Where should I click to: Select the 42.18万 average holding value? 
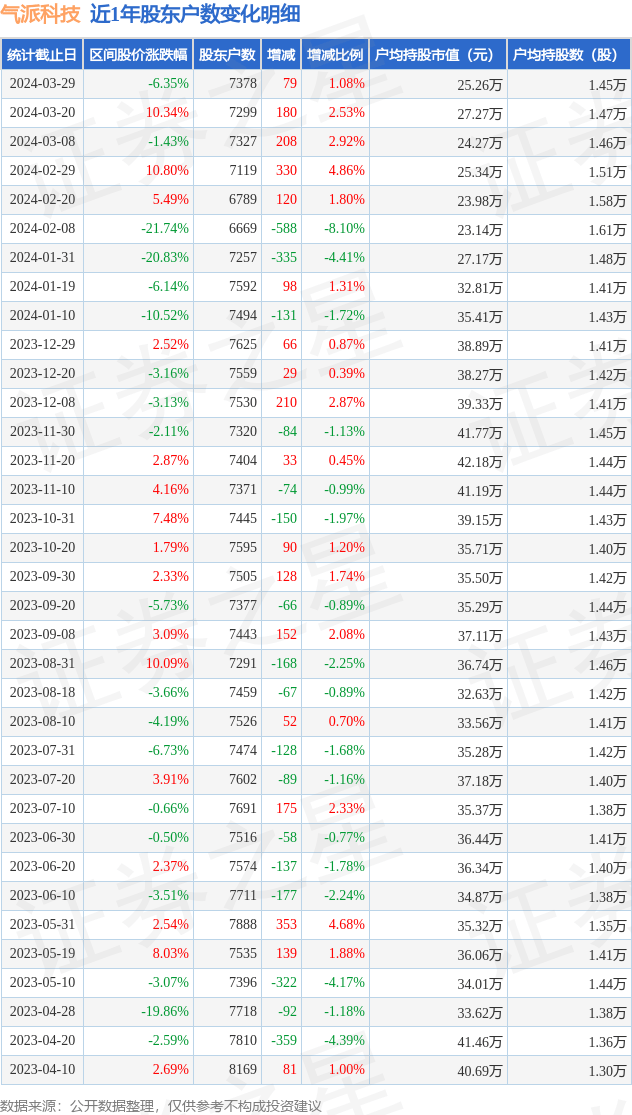coord(480,461)
